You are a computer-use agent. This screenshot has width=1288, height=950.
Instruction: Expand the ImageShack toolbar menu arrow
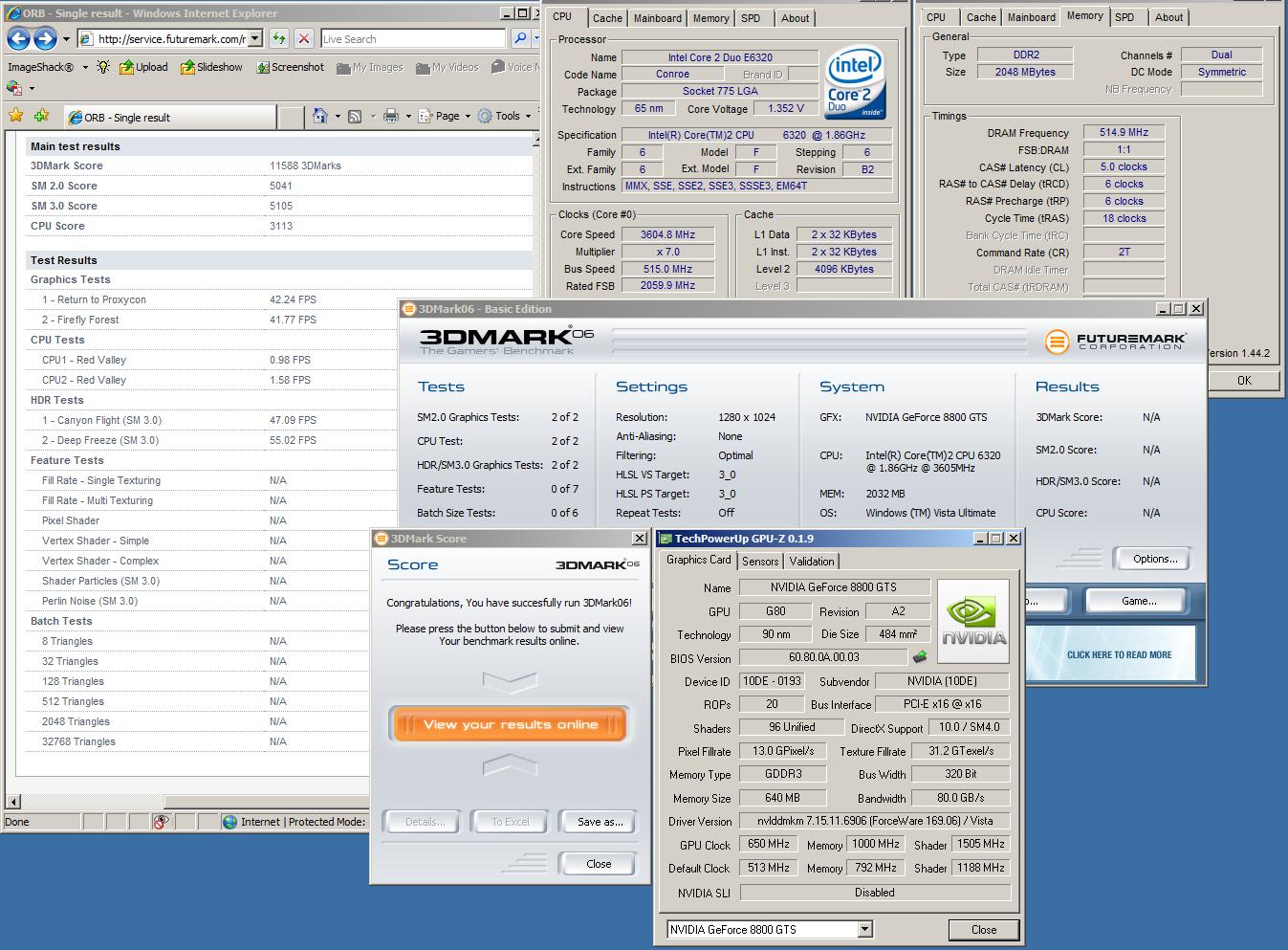85,67
